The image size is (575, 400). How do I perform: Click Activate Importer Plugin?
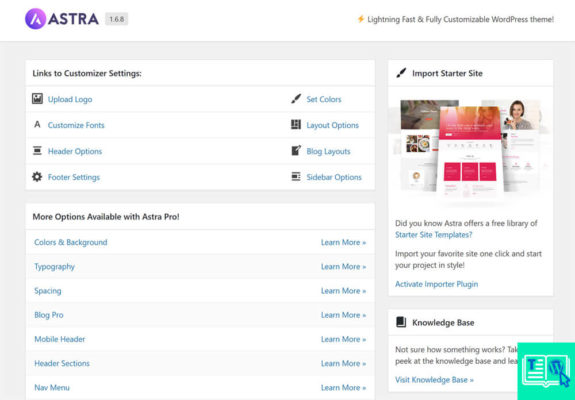pyautogui.click(x=436, y=284)
